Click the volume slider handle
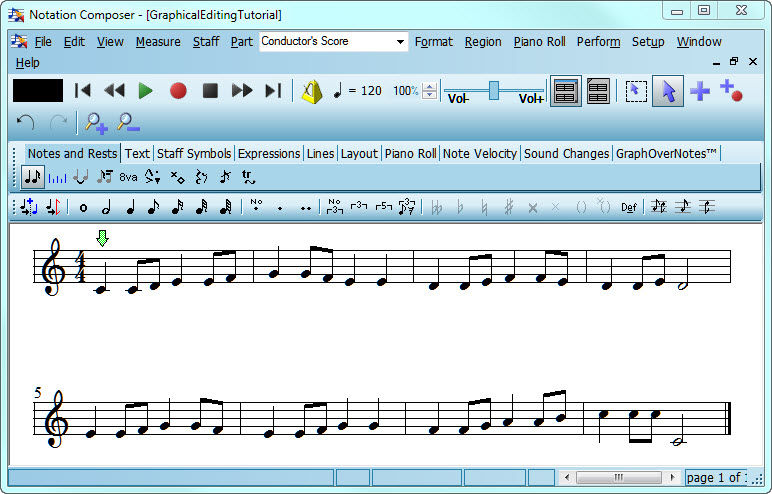The width and height of the screenshot is (772, 494). pyautogui.click(x=493, y=90)
